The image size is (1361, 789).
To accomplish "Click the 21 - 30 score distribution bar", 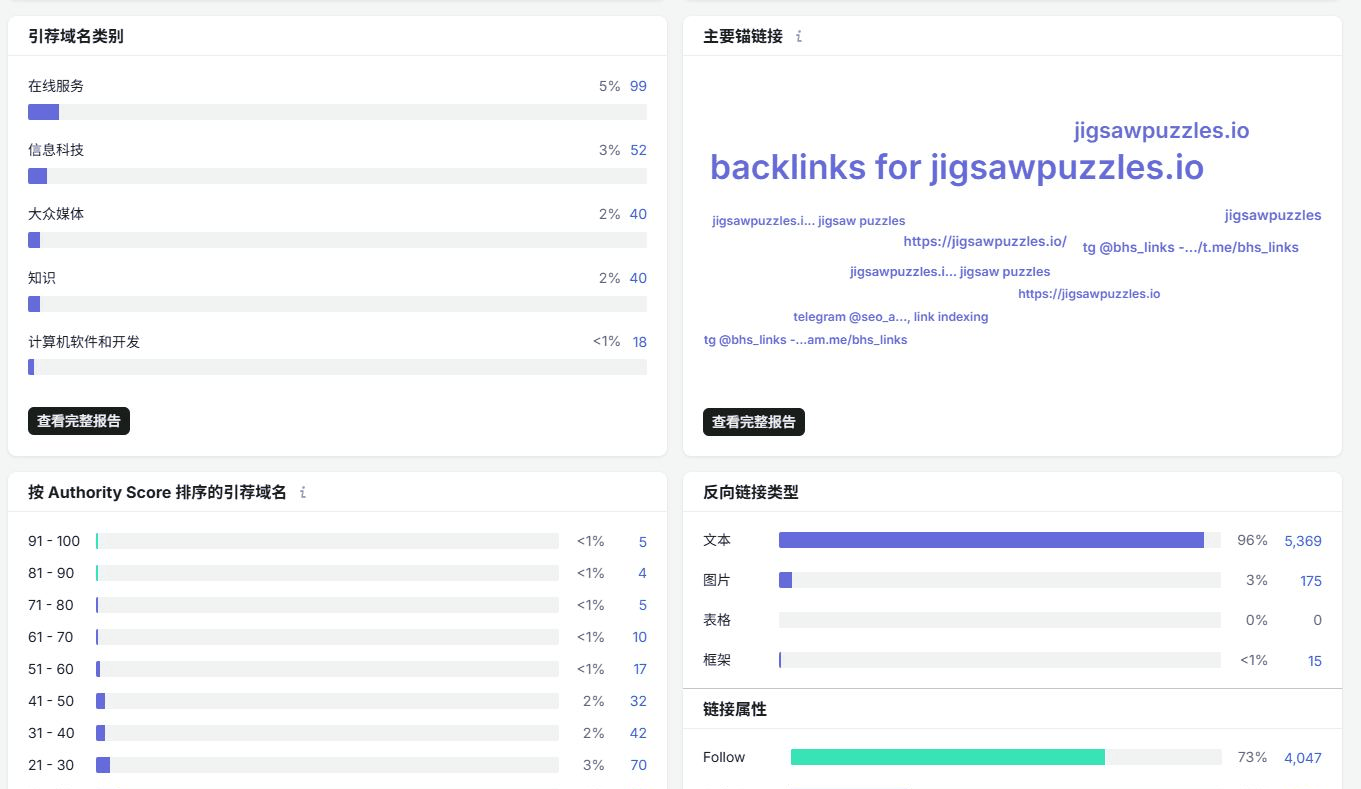I will tap(327, 765).
